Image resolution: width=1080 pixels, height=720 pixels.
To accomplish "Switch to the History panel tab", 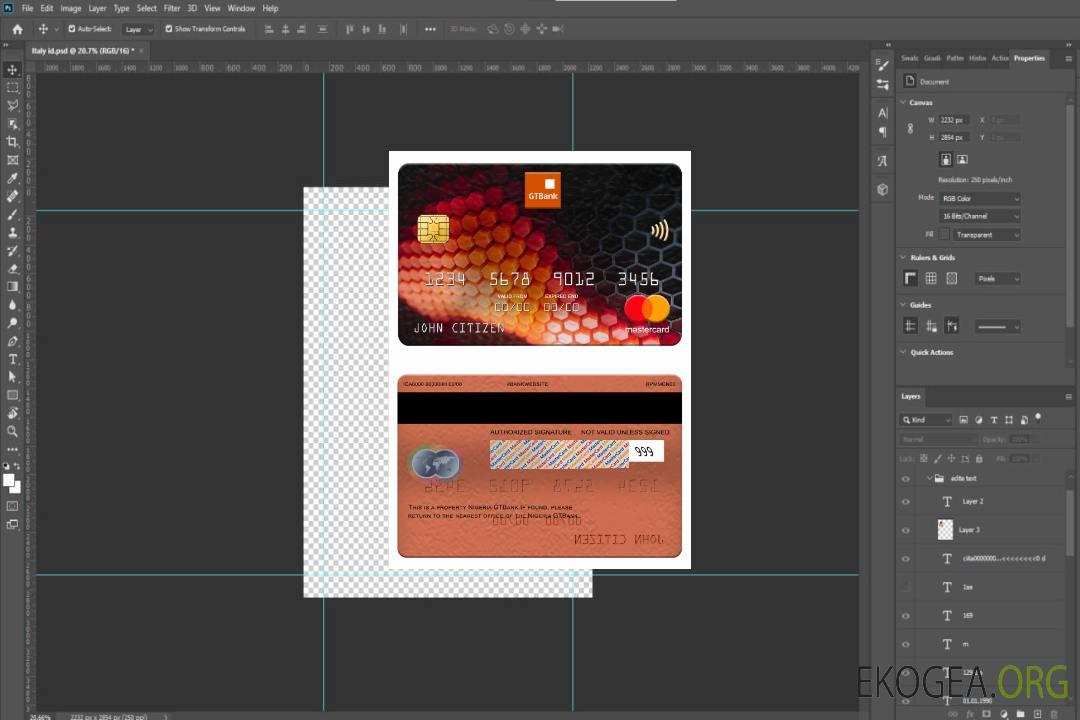I will coord(977,59).
